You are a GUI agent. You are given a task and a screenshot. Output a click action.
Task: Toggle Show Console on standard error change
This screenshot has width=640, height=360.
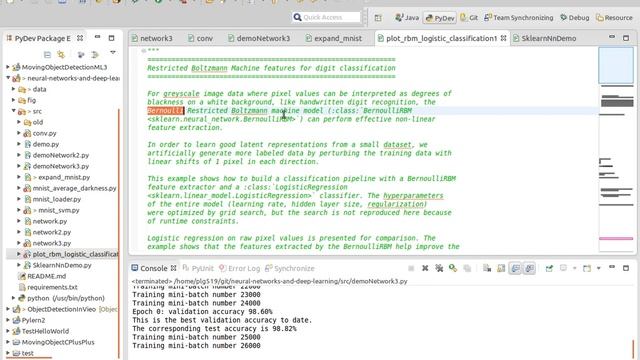(x=529, y=268)
